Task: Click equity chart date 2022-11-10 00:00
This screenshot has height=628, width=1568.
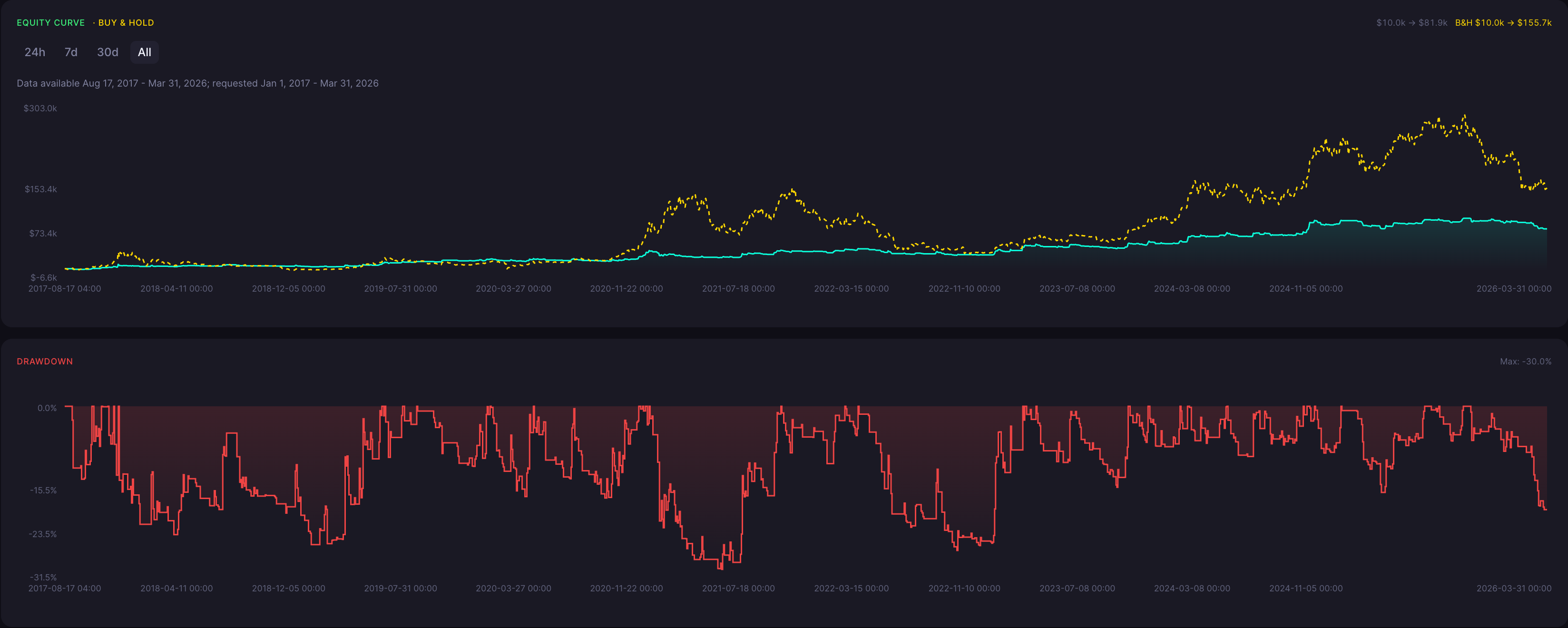Action: tap(964, 288)
